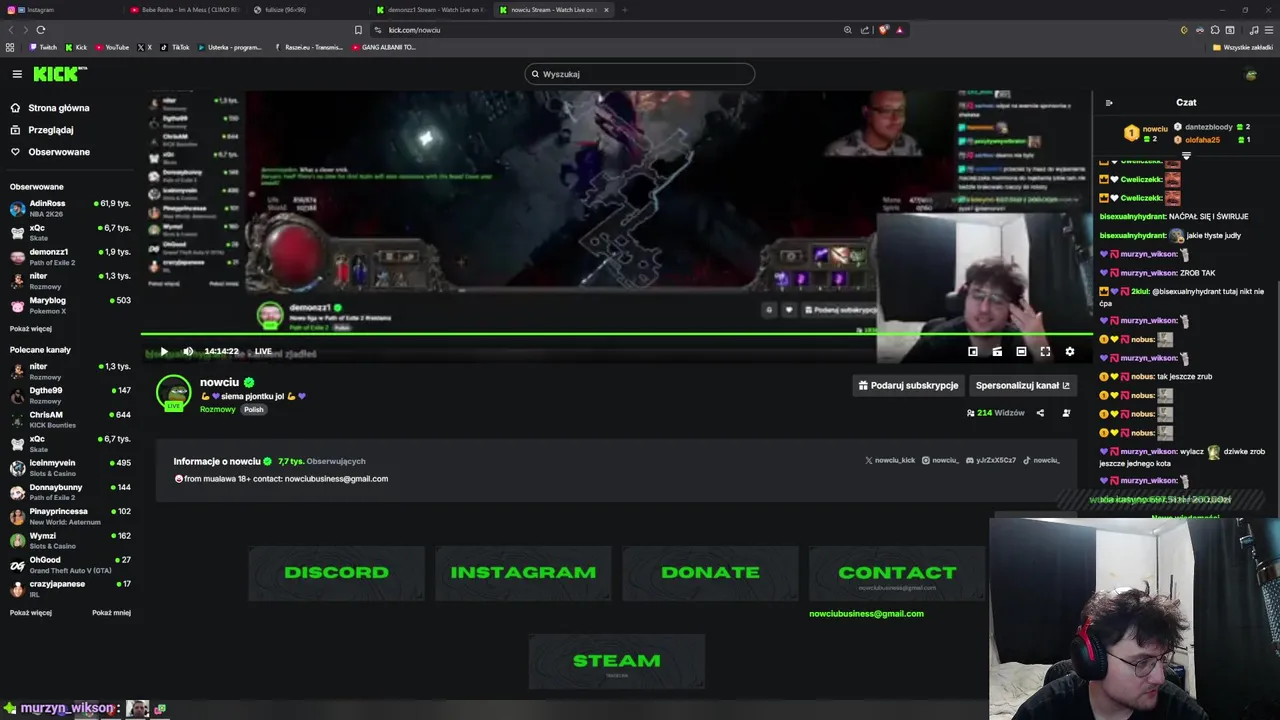Close the nowciu Stream tab
The image size is (1280, 720).
point(606,10)
